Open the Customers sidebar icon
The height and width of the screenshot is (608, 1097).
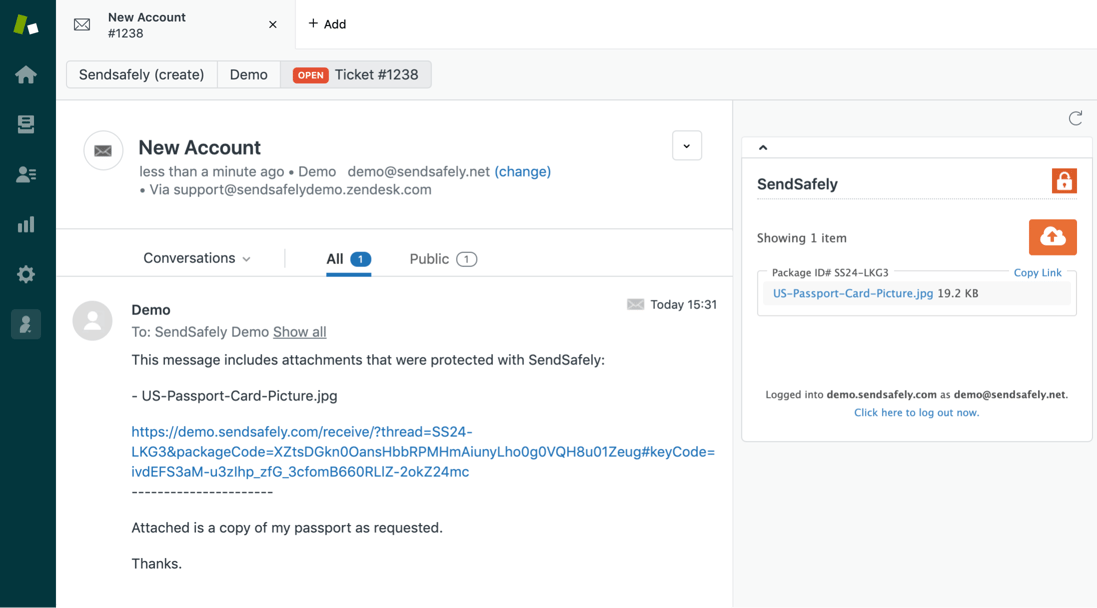pyautogui.click(x=26, y=174)
